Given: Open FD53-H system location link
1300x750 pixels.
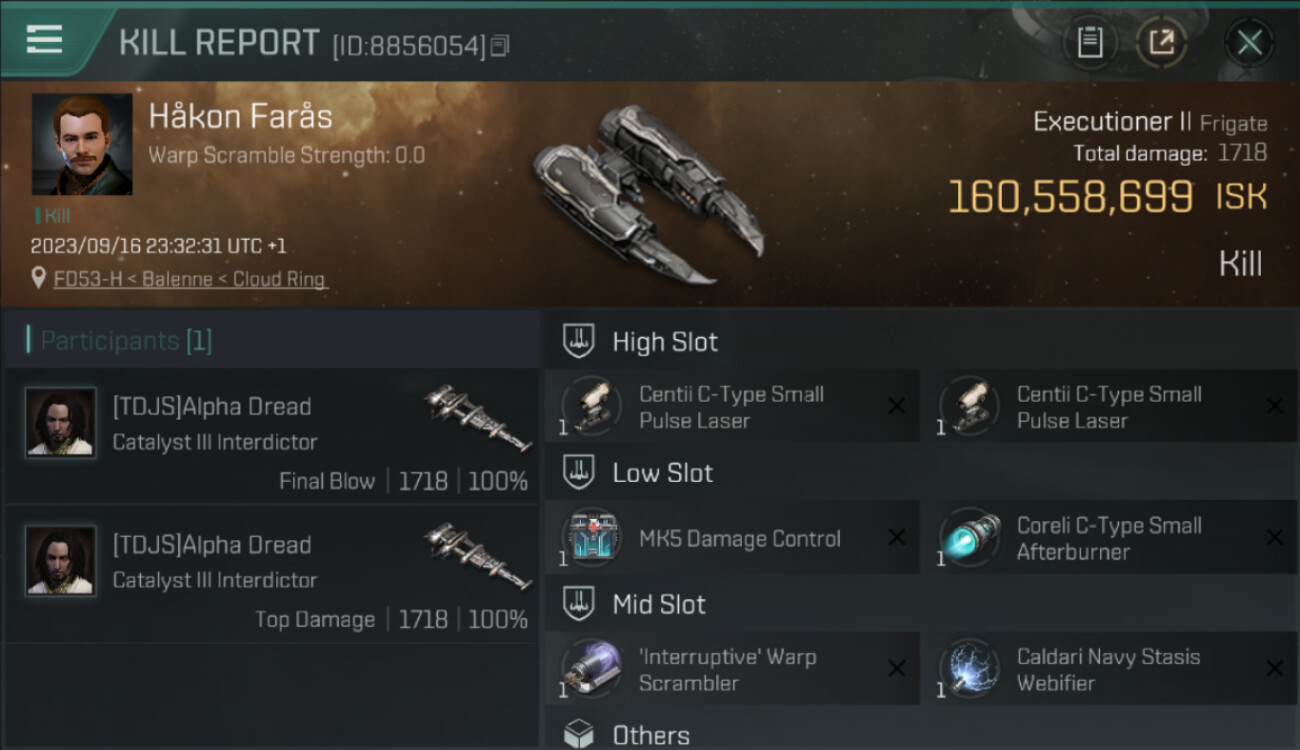Looking at the screenshot, I should [x=190, y=279].
